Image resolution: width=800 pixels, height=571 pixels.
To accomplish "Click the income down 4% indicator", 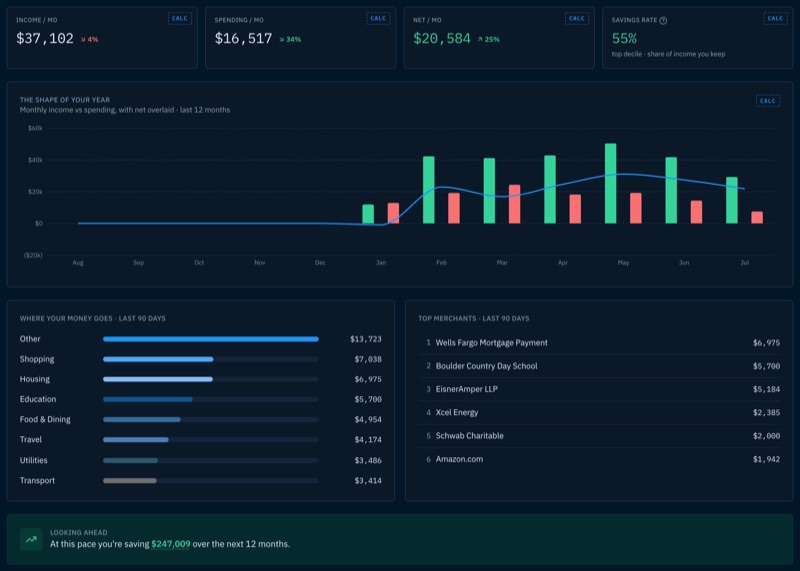I will coord(89,39).
